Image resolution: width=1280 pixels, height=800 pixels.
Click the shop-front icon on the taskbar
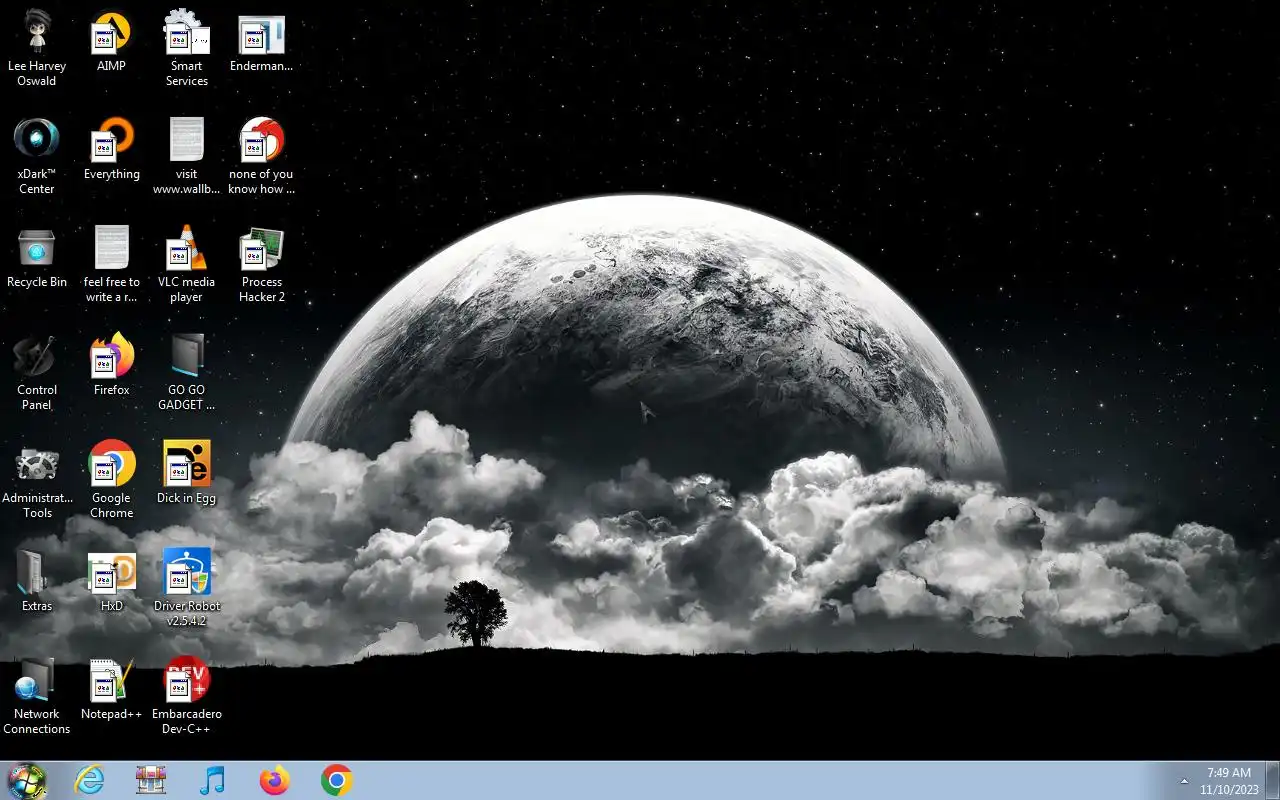click(151, 780)
